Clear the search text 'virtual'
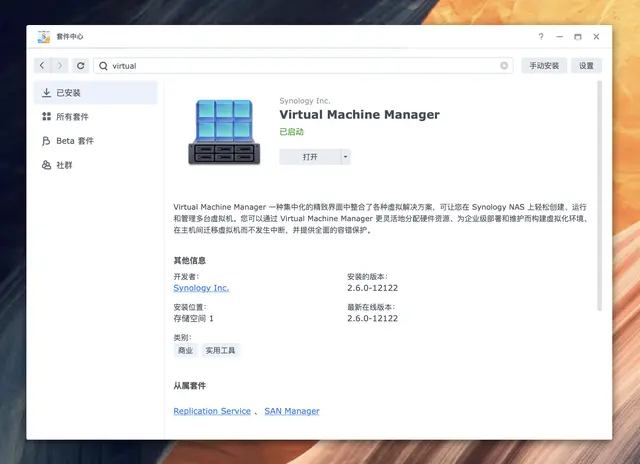Image resolution: width=640 pixels, height=464 pixels. (504, 66)
